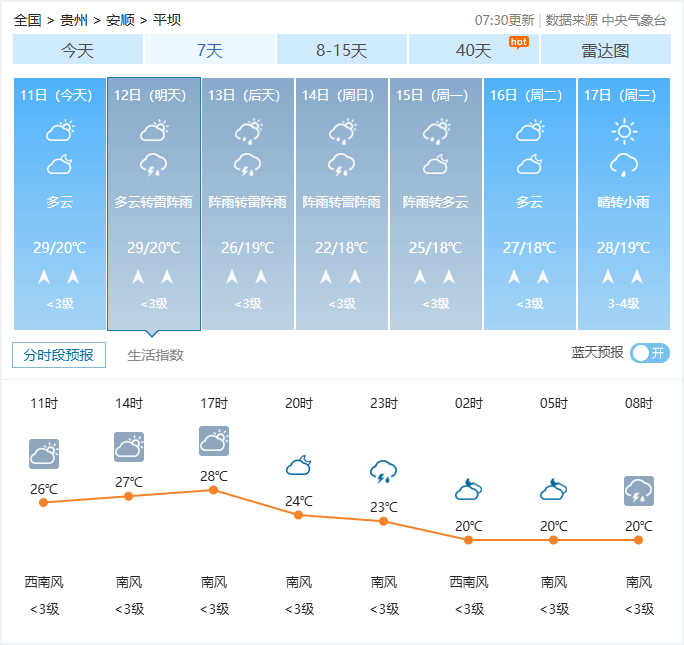Toggle the 蓝天预报 switch
The height and width of the screenshot is (645, 684).
coord(650,353)
